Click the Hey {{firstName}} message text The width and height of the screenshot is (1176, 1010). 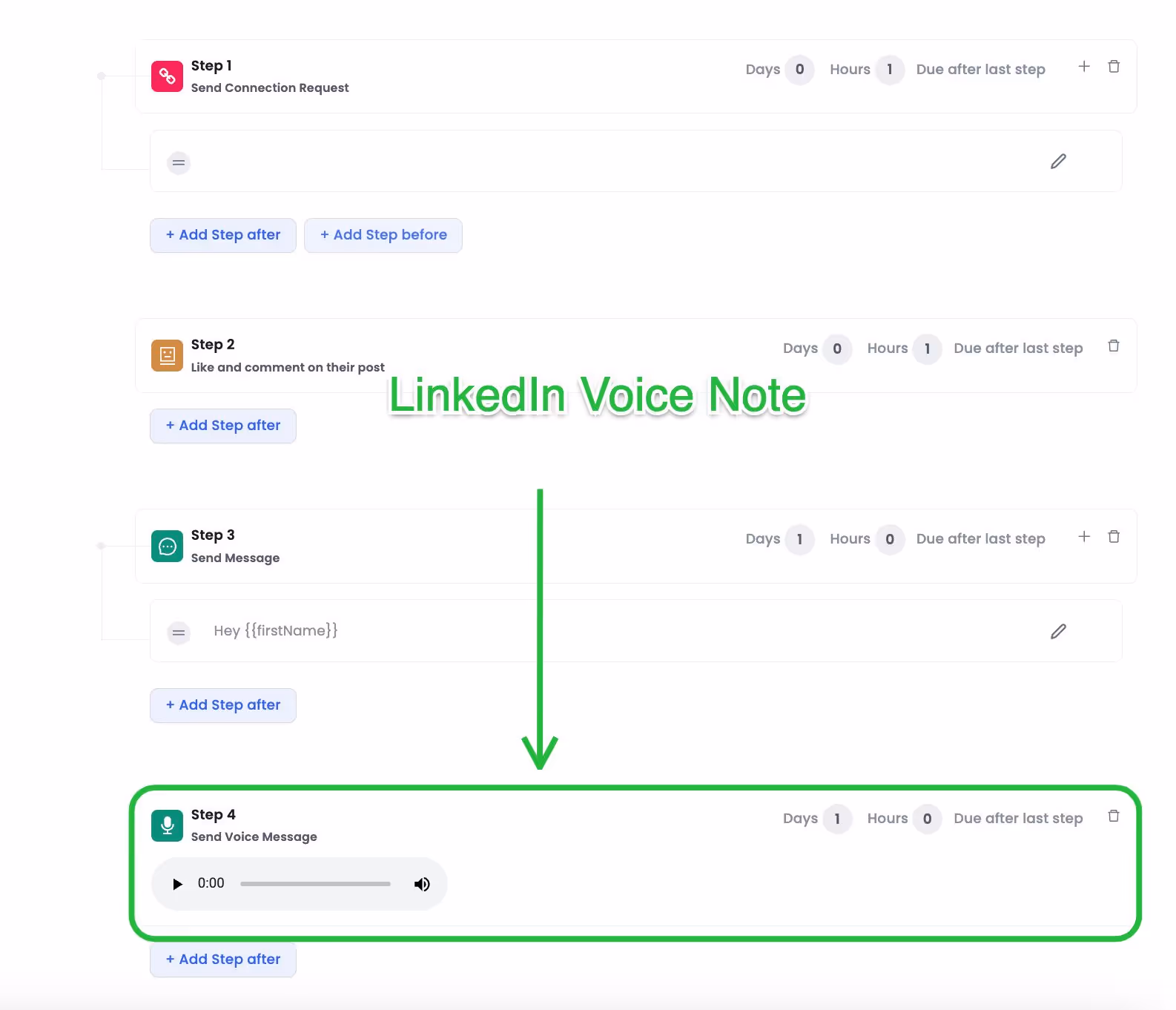click(x=276, y=631)
